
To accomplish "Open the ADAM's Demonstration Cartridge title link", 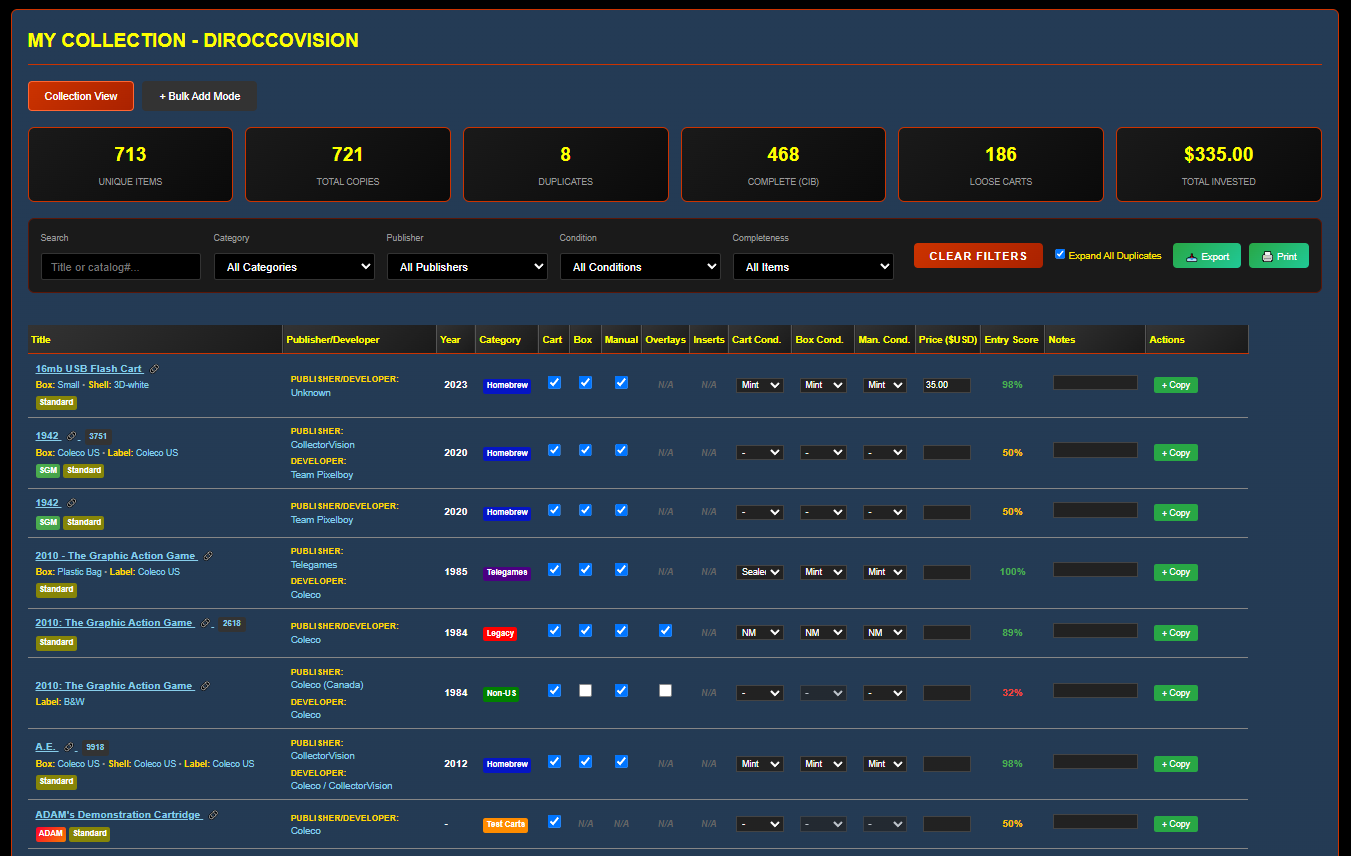I will [118, 815].
